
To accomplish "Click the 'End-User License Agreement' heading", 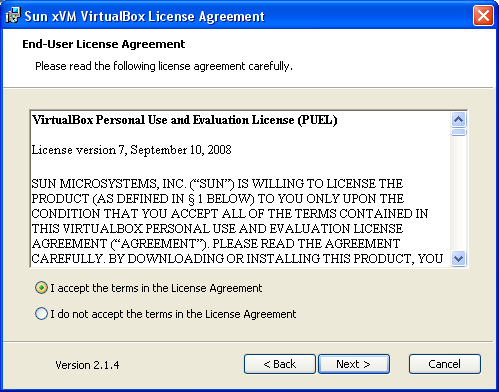I will click(x=104, y=44).
